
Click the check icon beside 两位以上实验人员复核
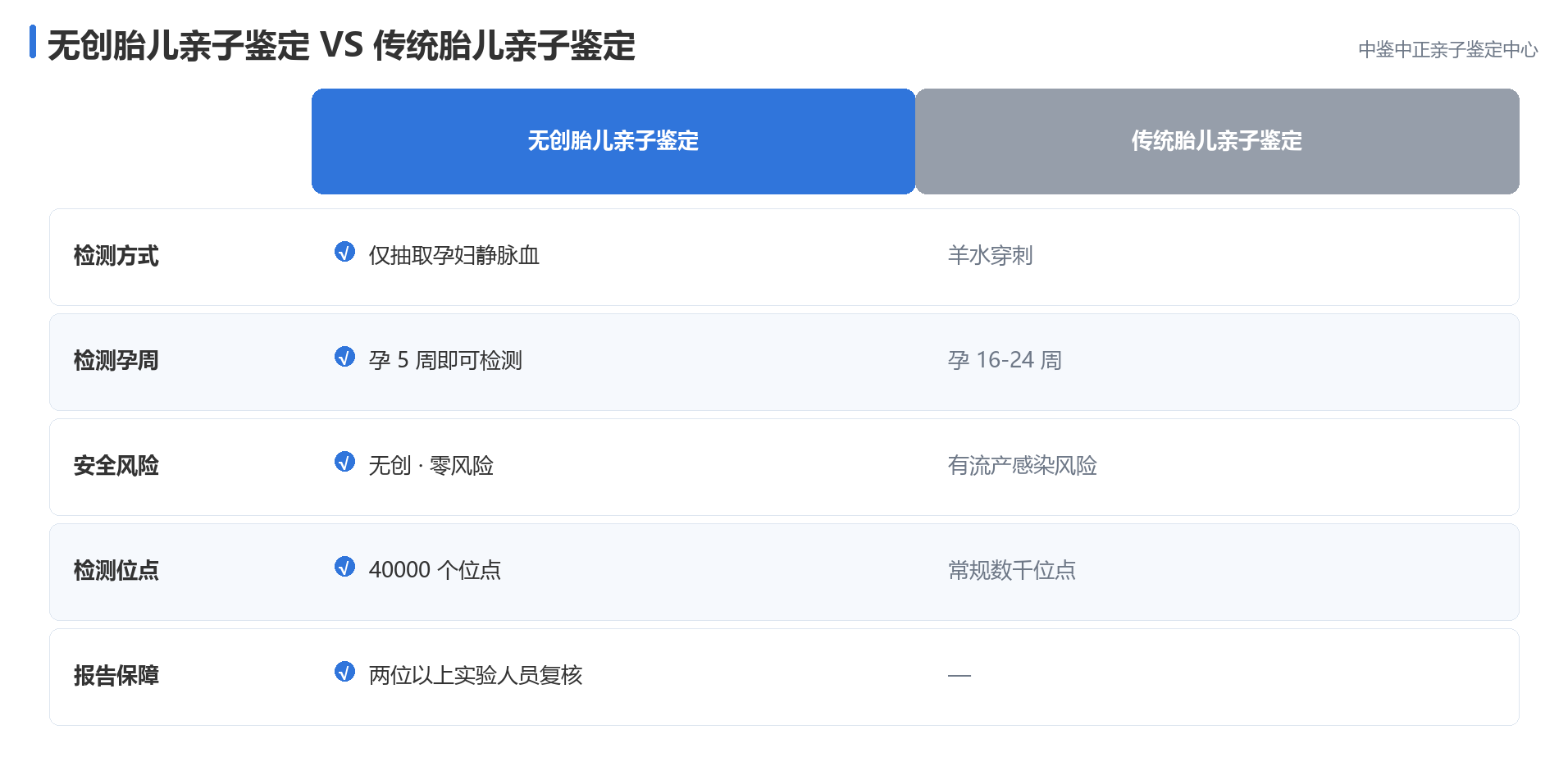pos(344,672)
